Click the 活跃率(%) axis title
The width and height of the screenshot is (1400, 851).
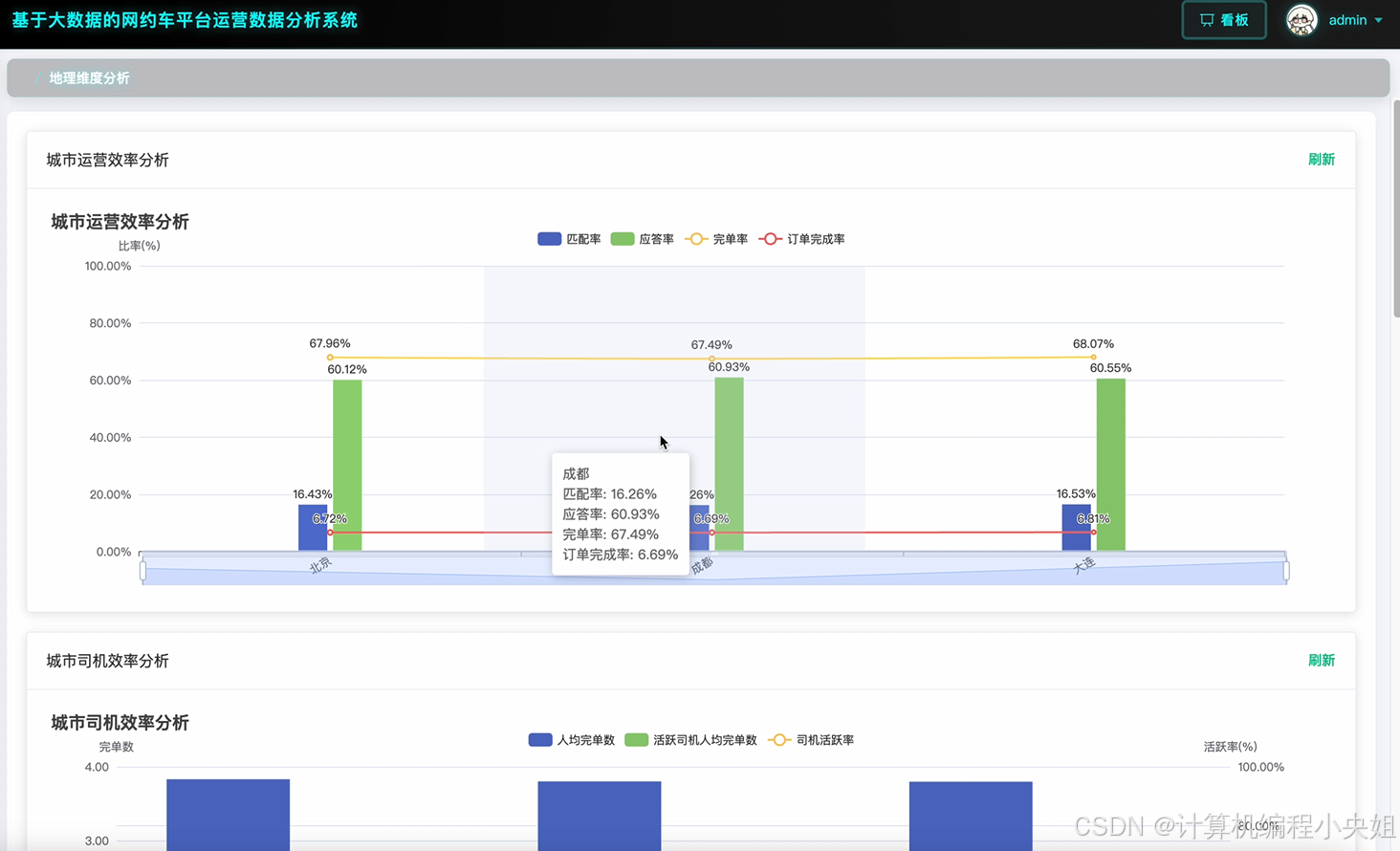1230,747
